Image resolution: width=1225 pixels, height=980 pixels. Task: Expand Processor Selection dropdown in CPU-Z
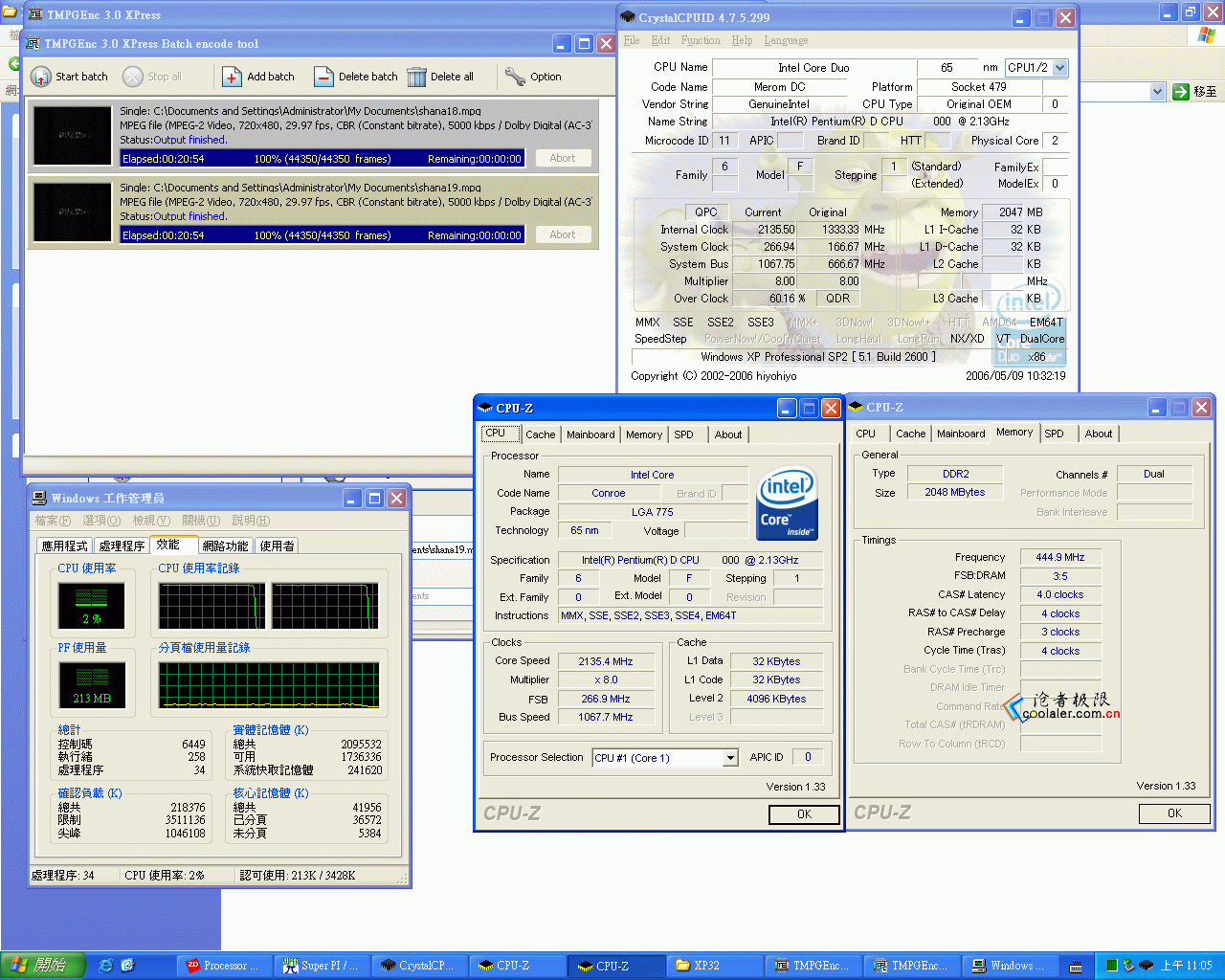click(x=730, y=758)
